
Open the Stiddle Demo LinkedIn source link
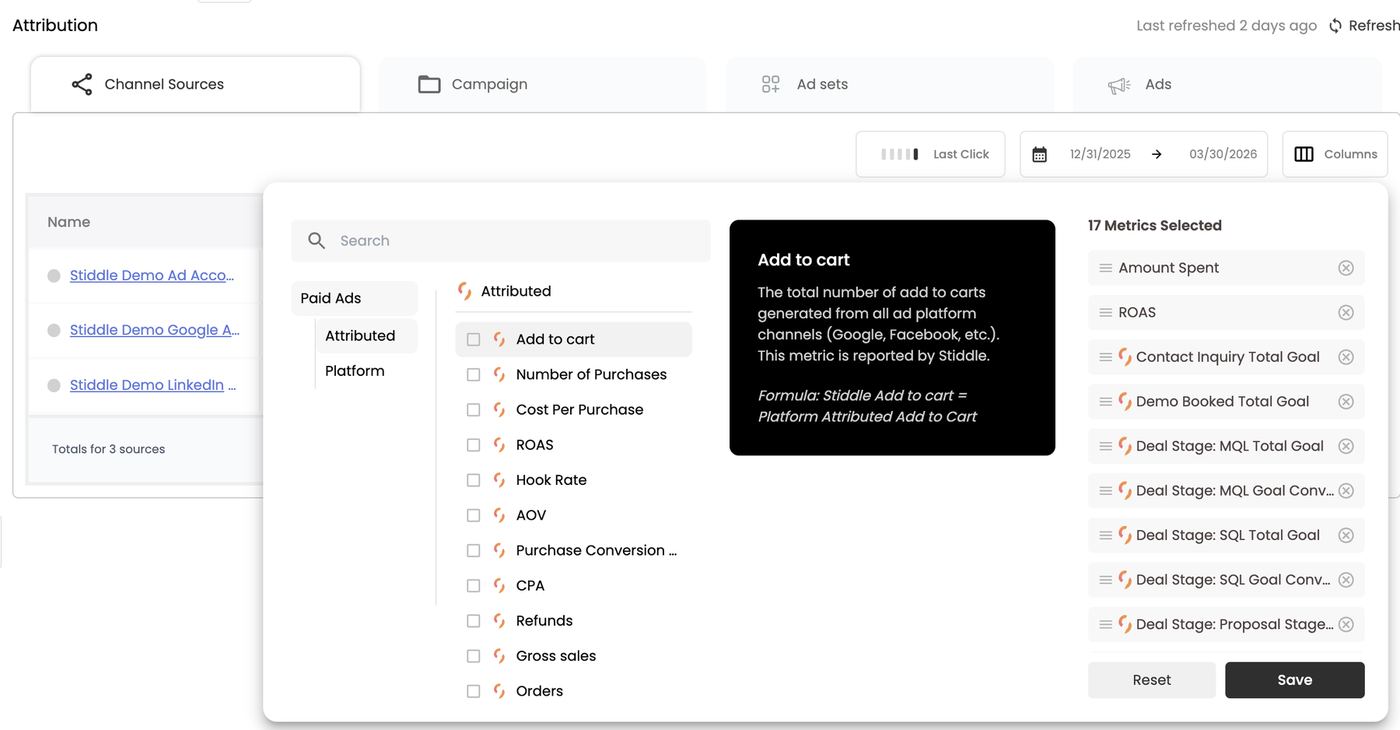coord(153,385)
